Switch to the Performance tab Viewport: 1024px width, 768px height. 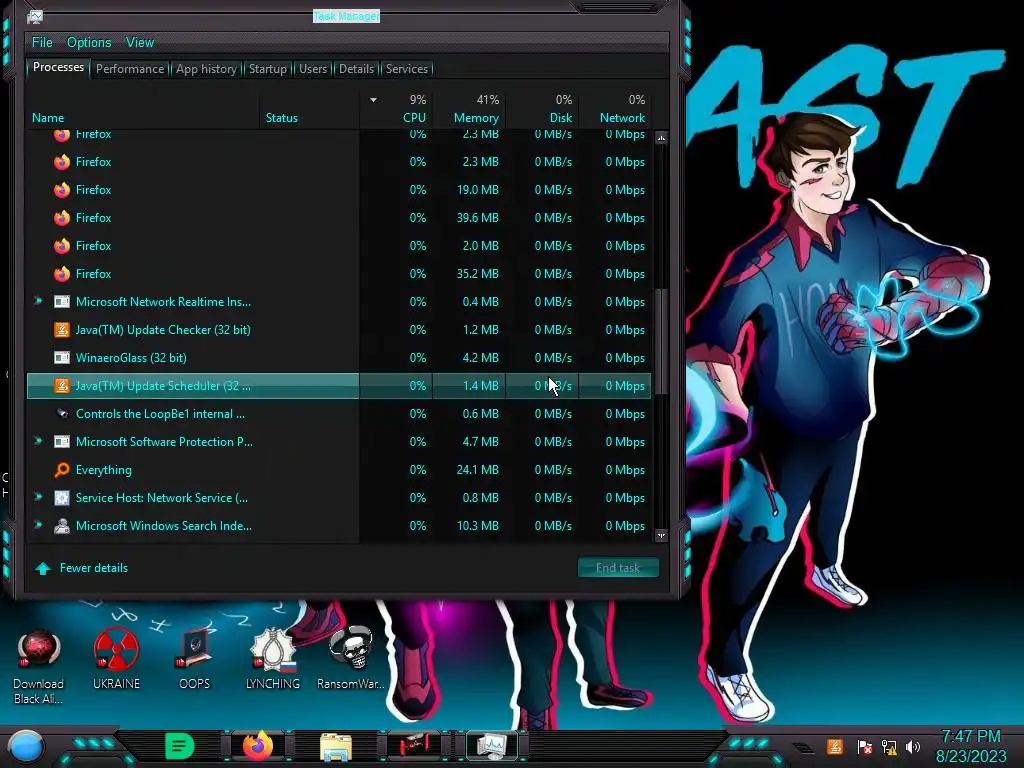click(x=130, y=69)
